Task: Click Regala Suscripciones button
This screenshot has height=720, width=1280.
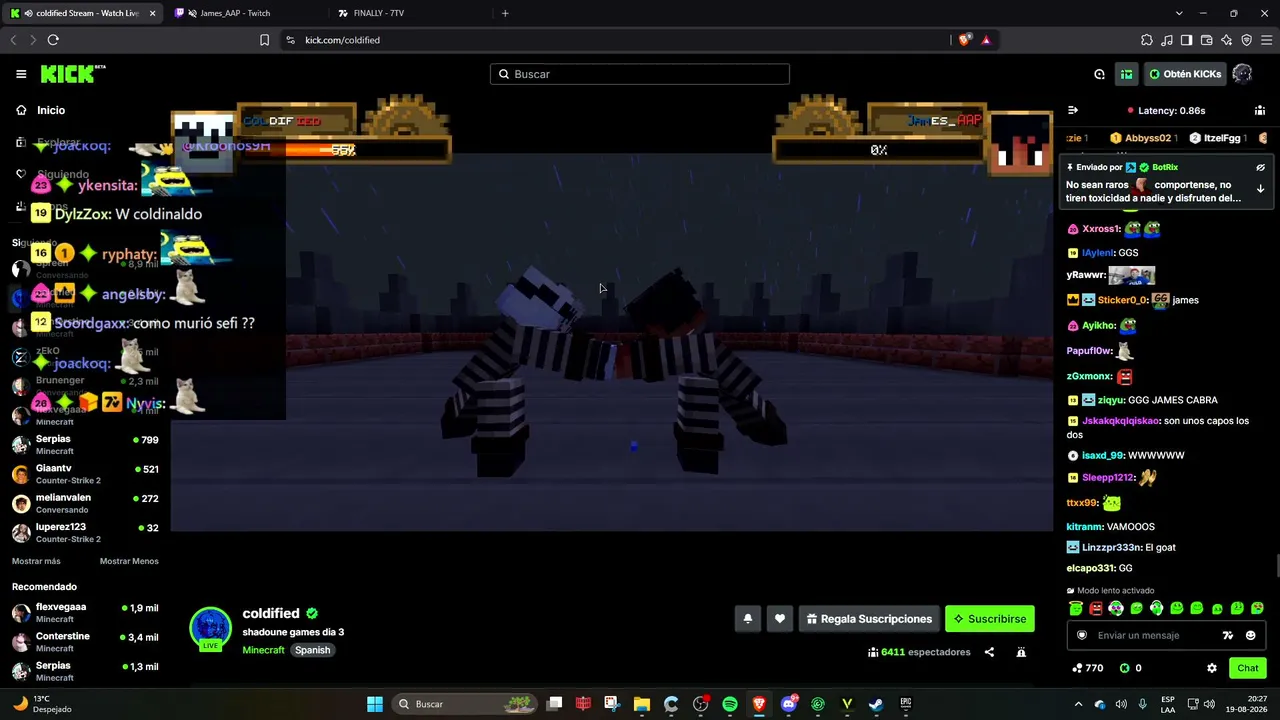Action: pos(869,619)
